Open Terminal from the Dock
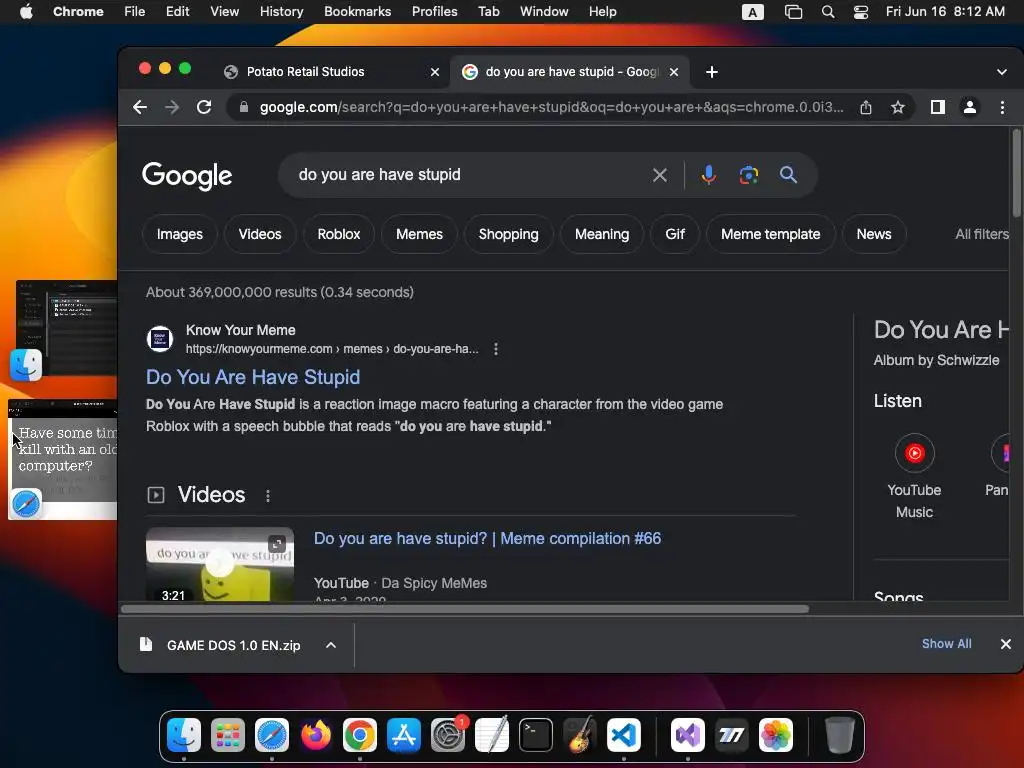1024x768 pixels. point(536,735)
